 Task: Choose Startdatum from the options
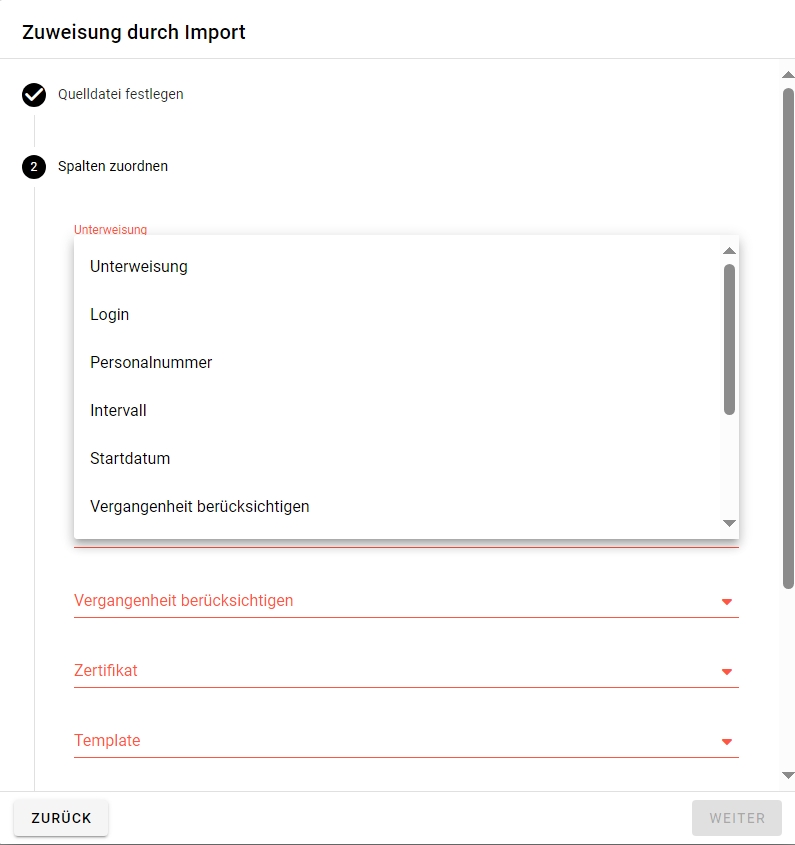click(130, 459)
